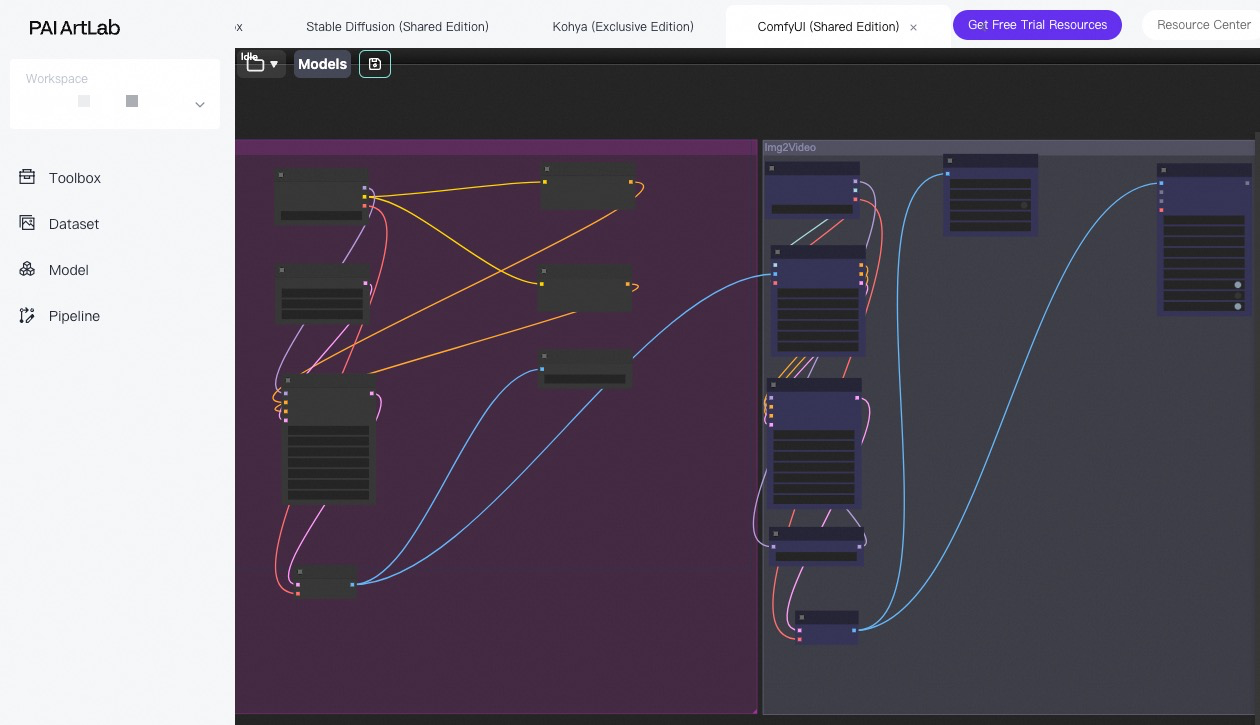1260x725 pixels.
Task: Open the Resource Center button
Action: [x=1203, y=25]
